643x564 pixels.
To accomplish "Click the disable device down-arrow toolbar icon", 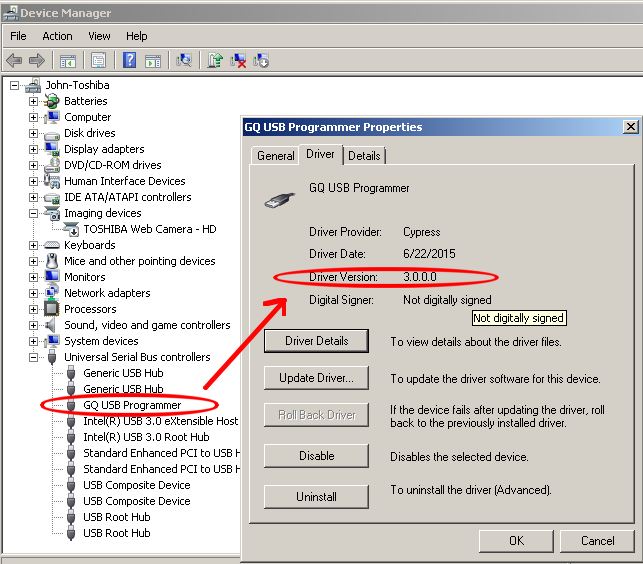I will coord(262,60).
